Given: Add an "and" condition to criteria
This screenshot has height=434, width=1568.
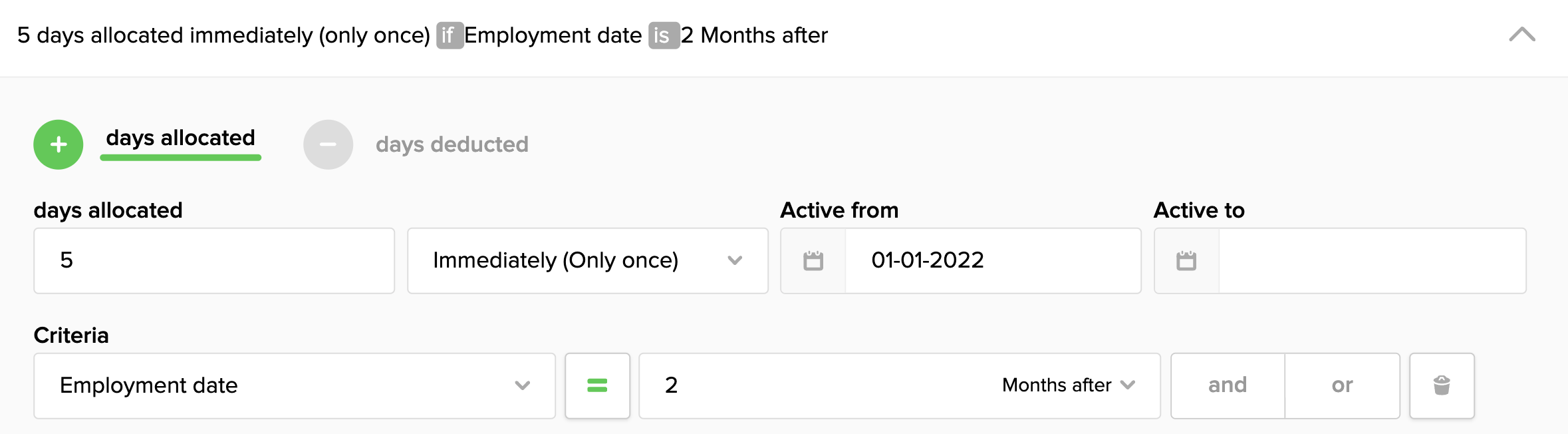Looking at the screenshot, I should pyautogui.click(x=1228, y=385).
